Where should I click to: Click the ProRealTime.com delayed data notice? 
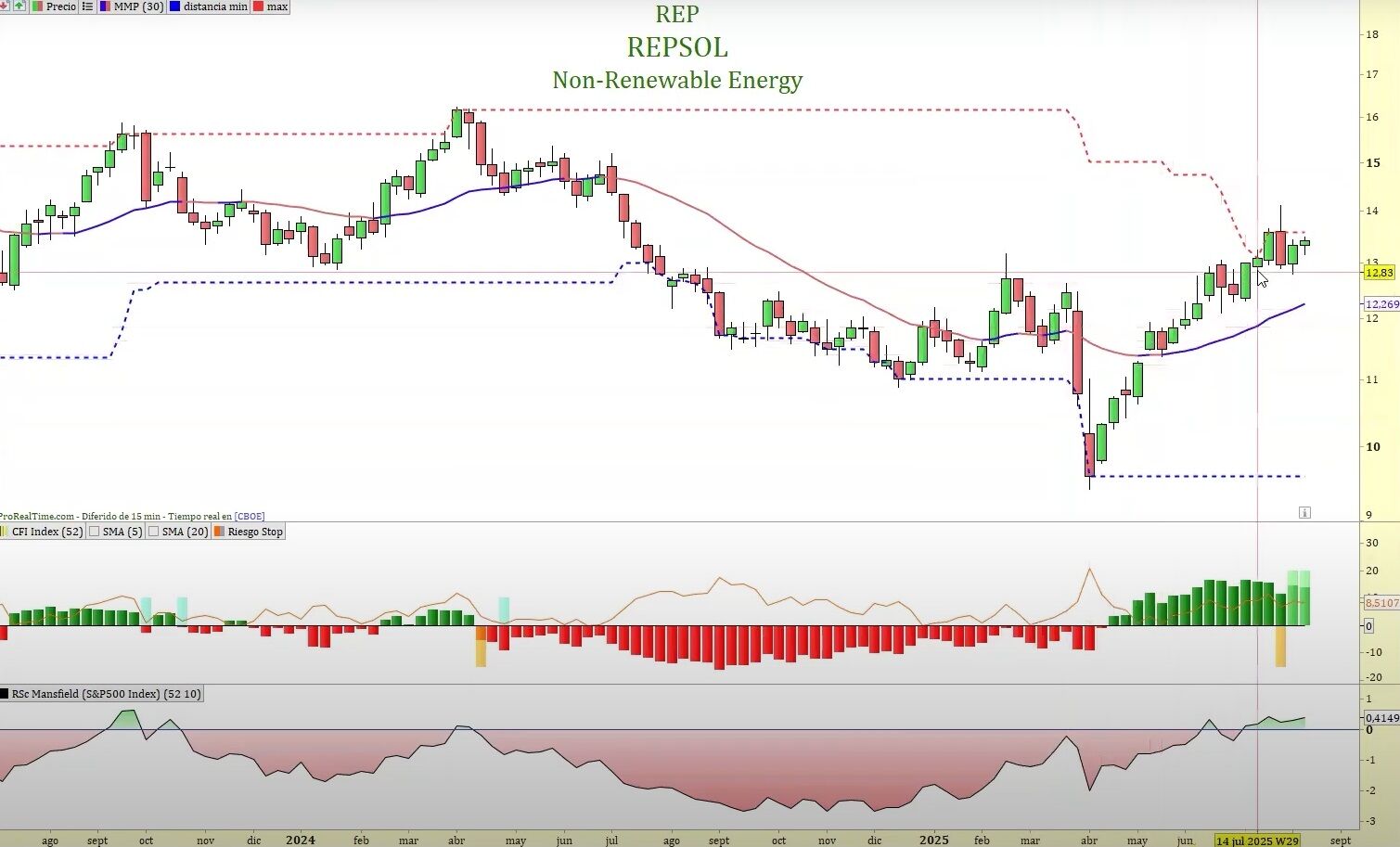click(x=133, y=517)
